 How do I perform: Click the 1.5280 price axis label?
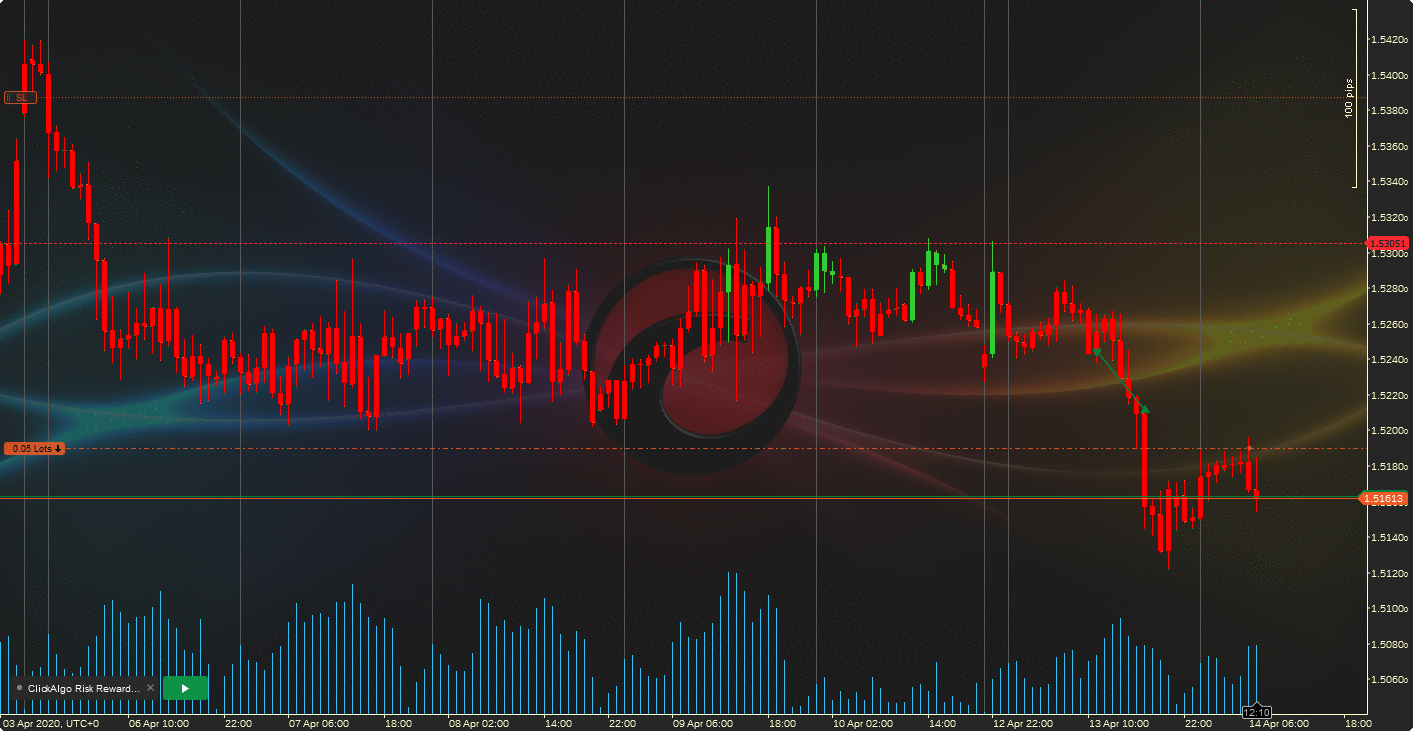1389,289
